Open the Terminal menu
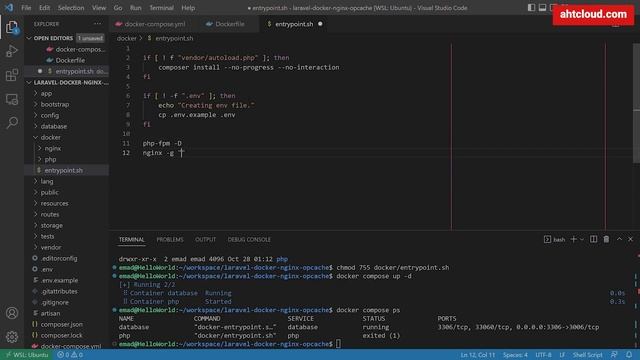The width and height of the screenshot is (640, 360). point(161,8)
